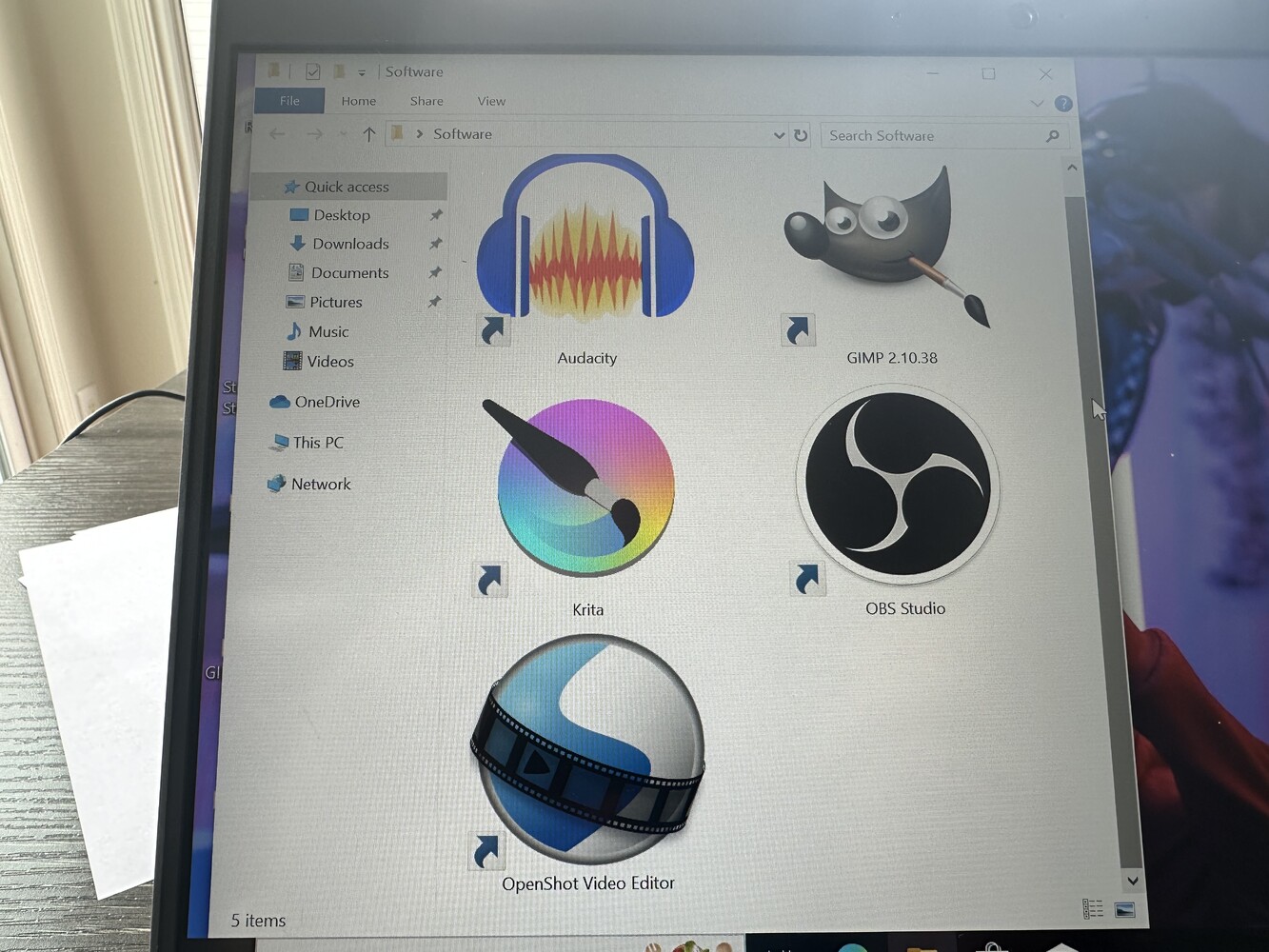Screen dimensions: 1269x952
Task: Click the New folder quick access icon
Action: (x=338, y=71)
